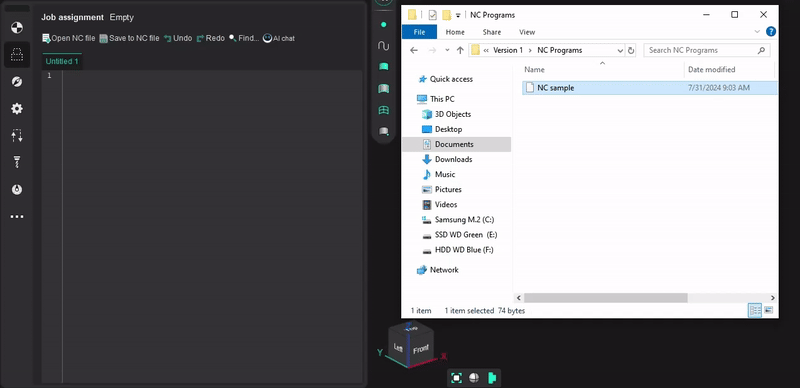Click the sphere shading icon below viewport

click(x=474, y=378)
